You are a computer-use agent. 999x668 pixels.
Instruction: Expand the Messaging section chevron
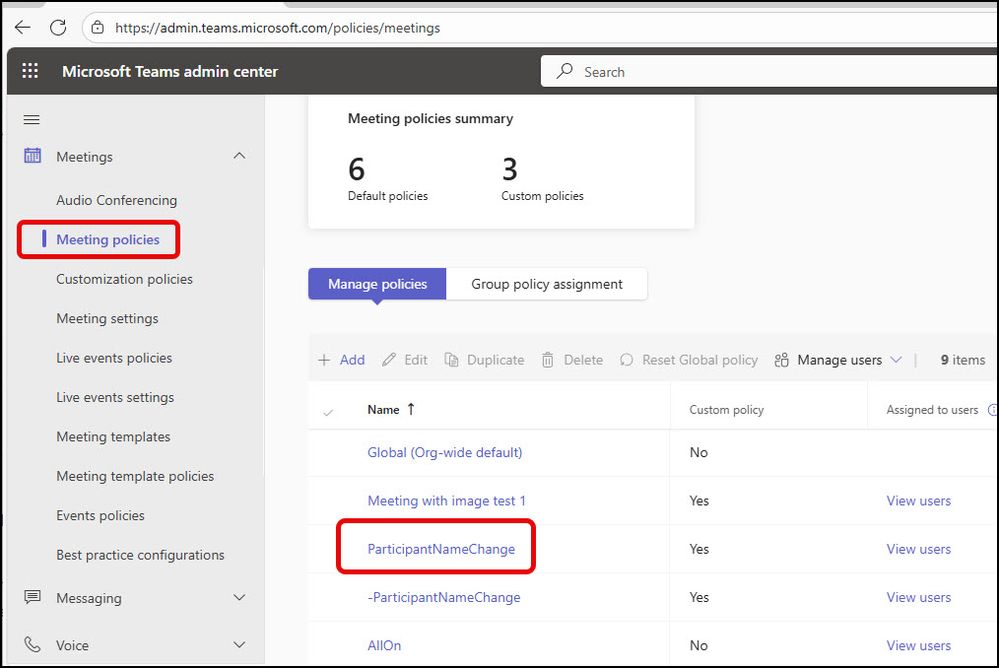pyautogui.click(x=240, y=597)
